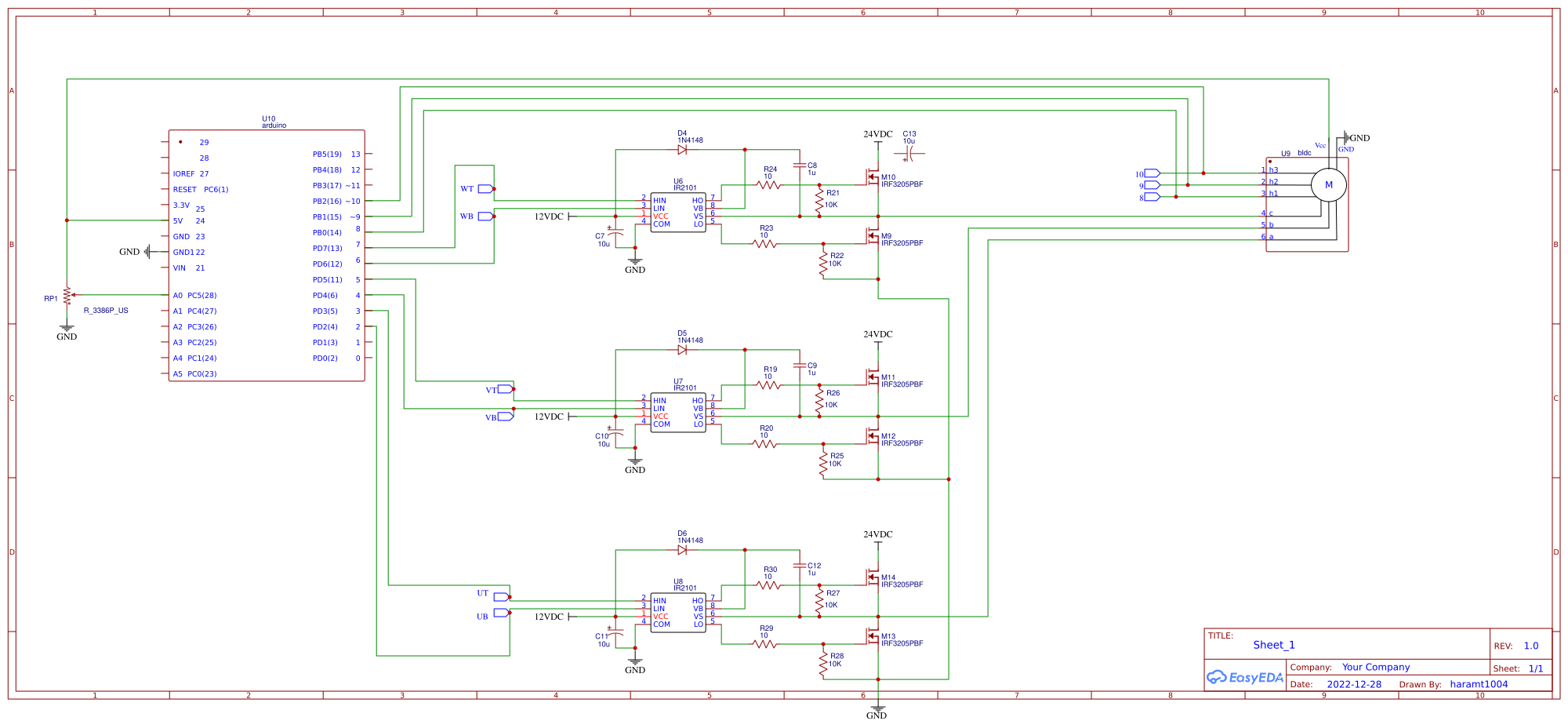This screenshot has width=1568, height=728.
Task: Click the EasyEDA logo in title block
Action: click(x=1243, y=675)
